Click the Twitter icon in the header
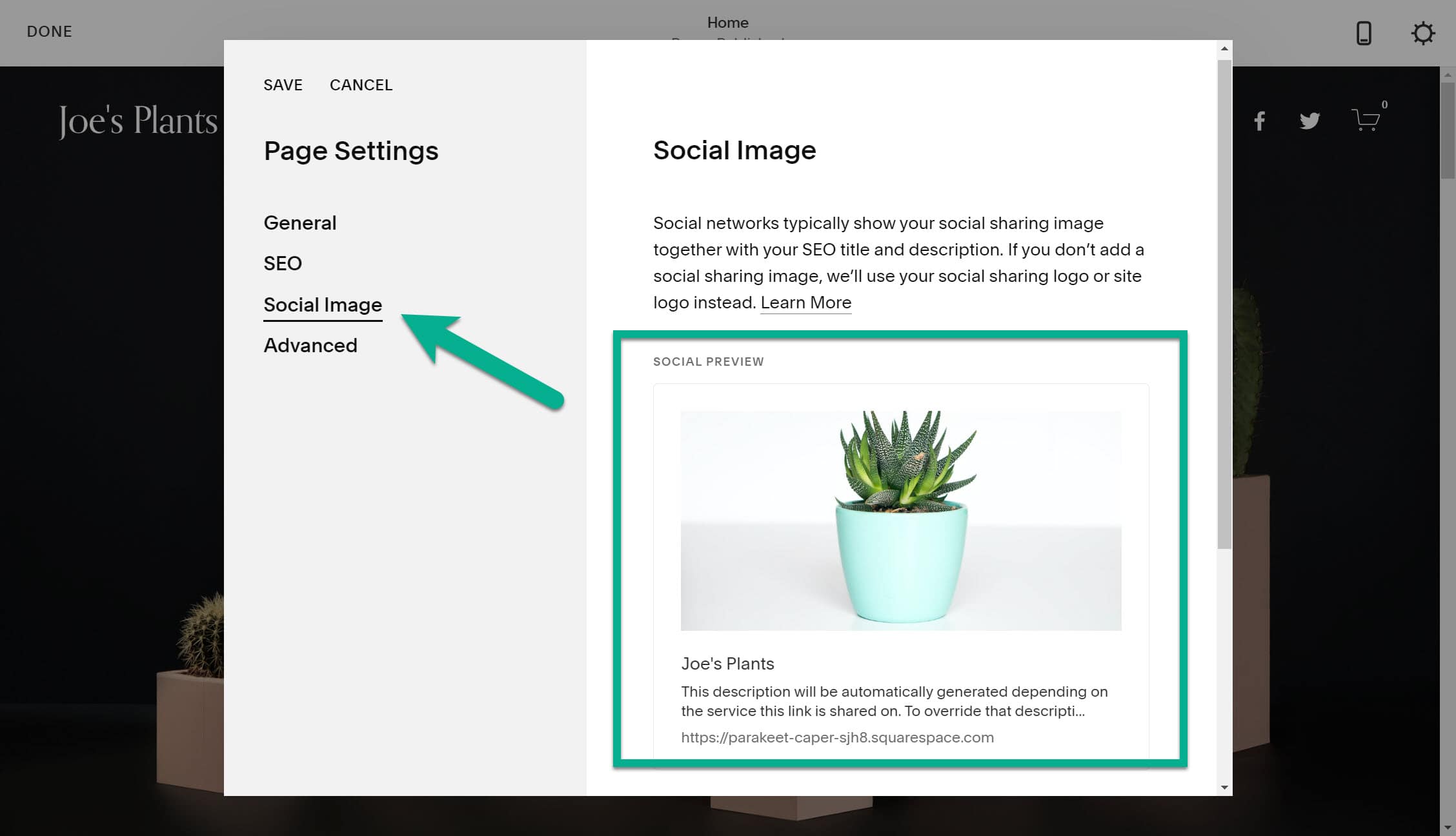This screenshot has height=836, width=1456. pyautogui.click(x=1310, y=120)
